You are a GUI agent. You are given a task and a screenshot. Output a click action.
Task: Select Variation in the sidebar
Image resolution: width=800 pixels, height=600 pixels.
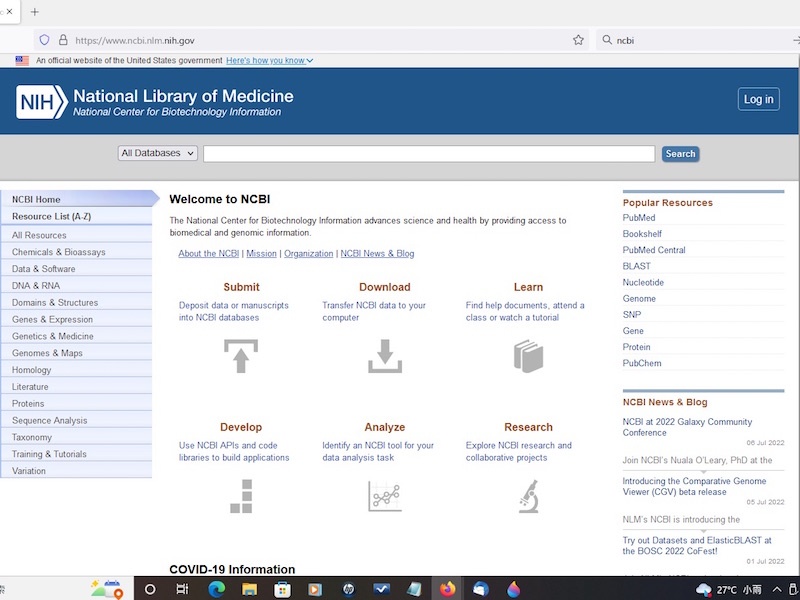(77, 470)
